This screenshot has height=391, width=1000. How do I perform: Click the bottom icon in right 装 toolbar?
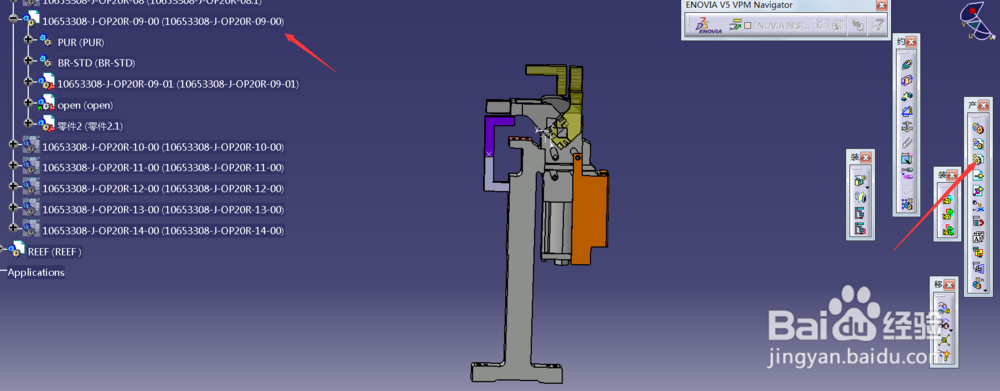point(948,230)
